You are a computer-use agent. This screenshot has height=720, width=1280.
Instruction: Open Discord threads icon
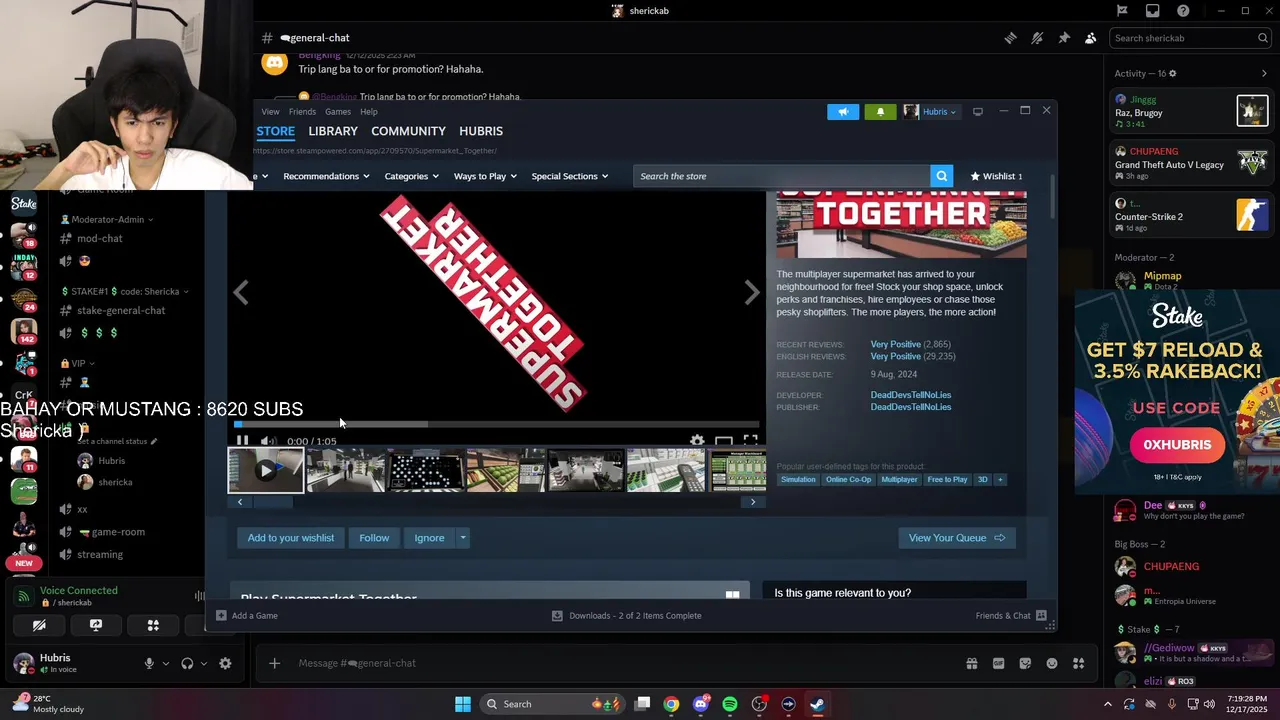point(1010,38)
